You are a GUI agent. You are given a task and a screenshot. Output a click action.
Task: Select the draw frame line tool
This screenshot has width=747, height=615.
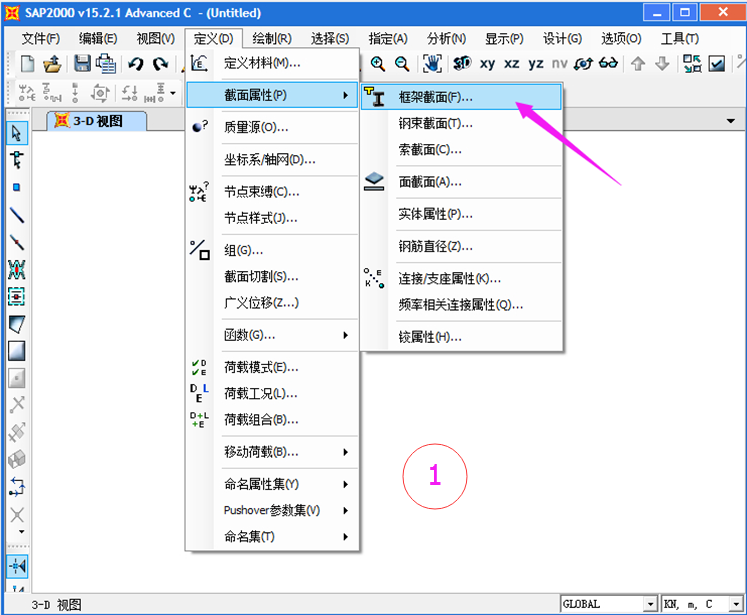click(17, 215)
